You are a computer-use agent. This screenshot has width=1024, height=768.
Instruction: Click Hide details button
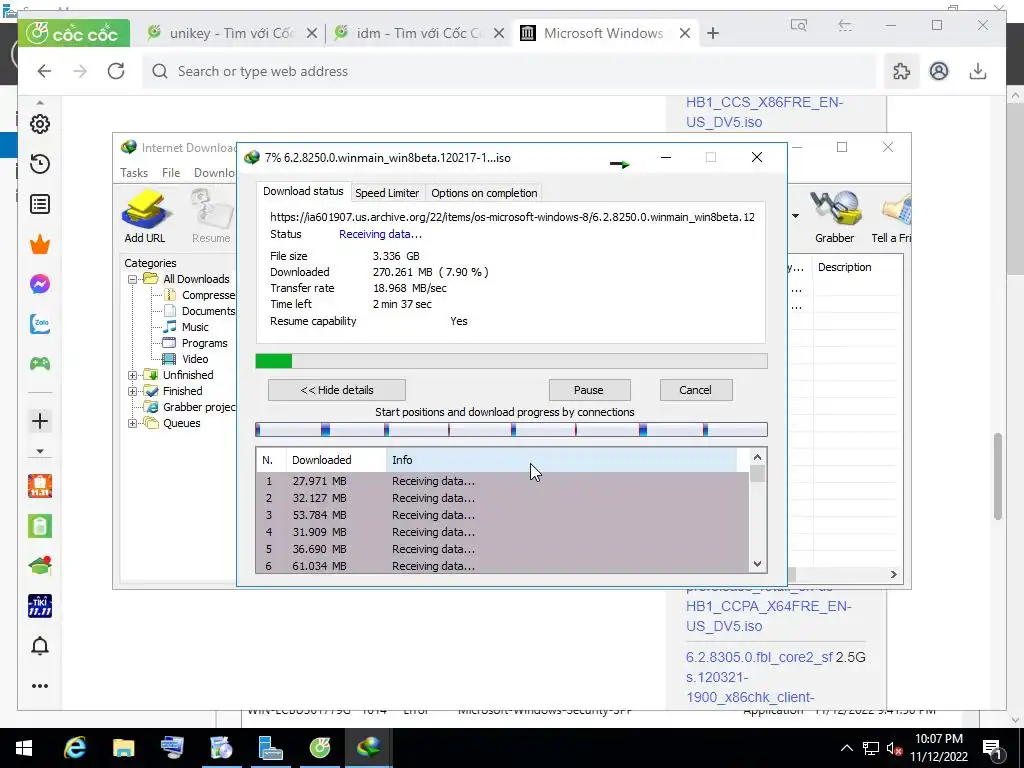337,390
